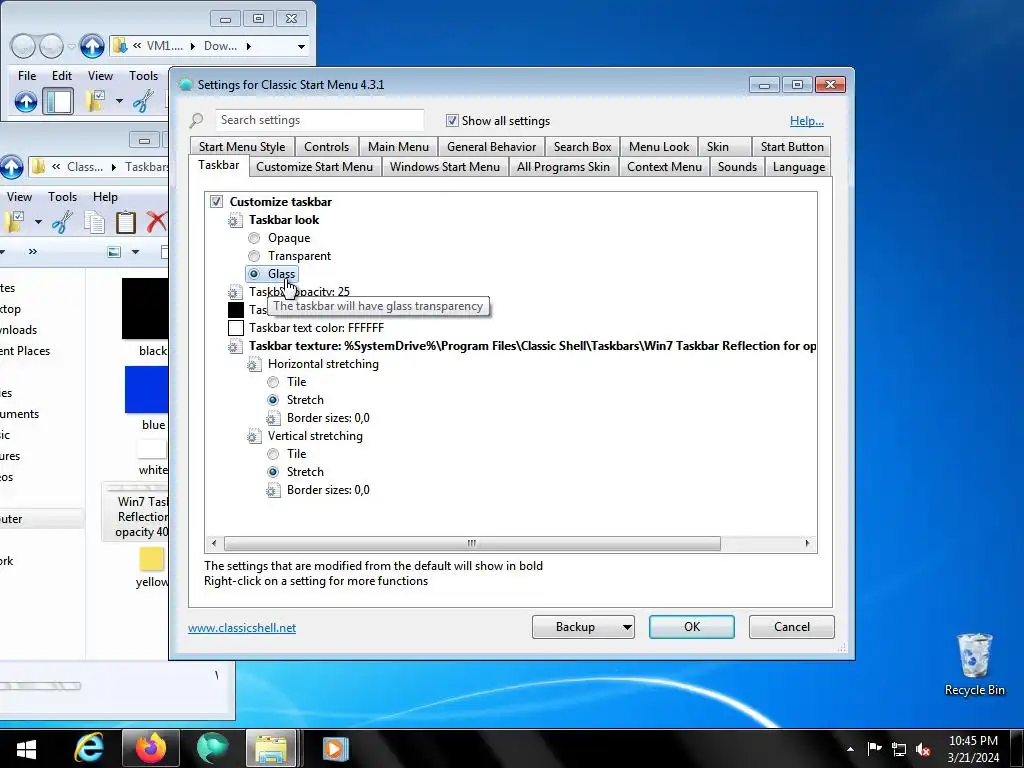This screenshot has height=768, width=1024.
Task: Click the red Delete icon in Explorer toolbar
Action: tap(157, 222)
